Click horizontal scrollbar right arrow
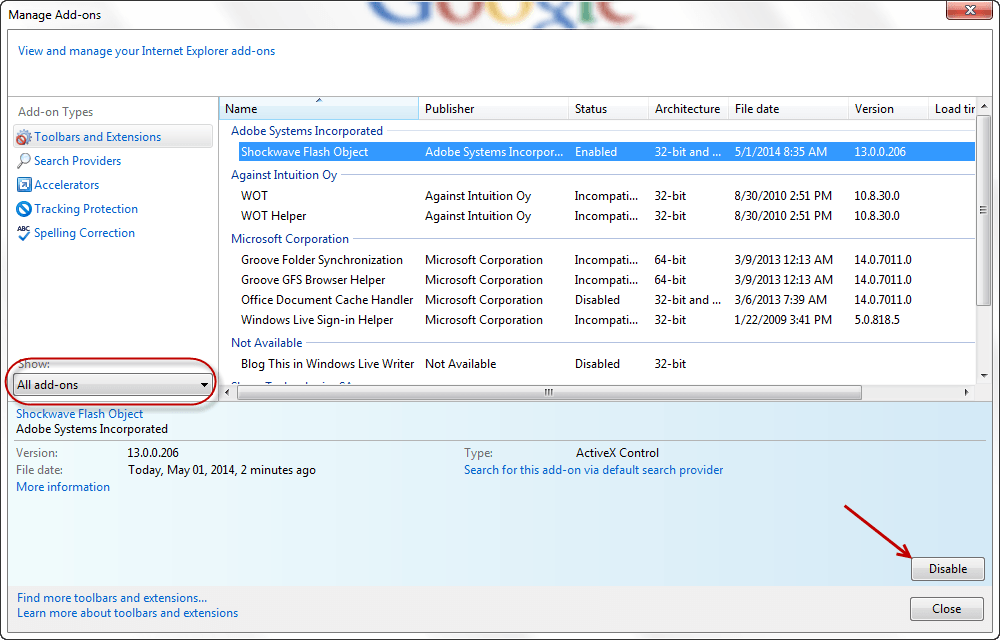This screenshot has height=640, width=1000. click(967, 393)
